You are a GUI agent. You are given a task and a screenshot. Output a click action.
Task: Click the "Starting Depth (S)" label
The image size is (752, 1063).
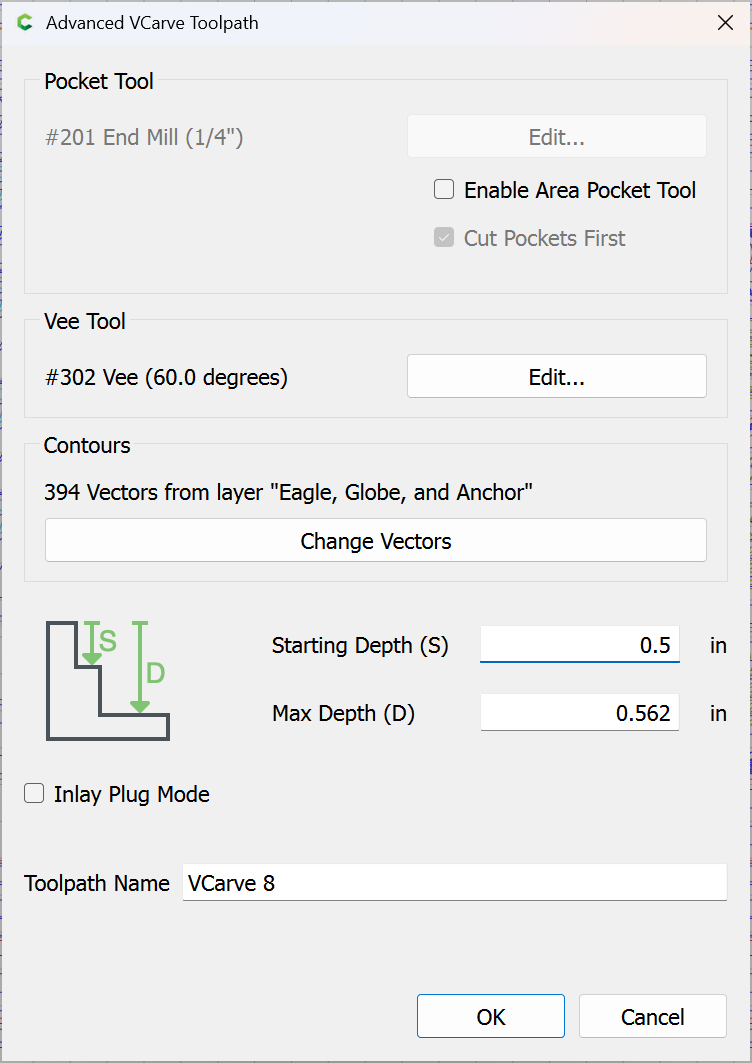pos(360,646)
